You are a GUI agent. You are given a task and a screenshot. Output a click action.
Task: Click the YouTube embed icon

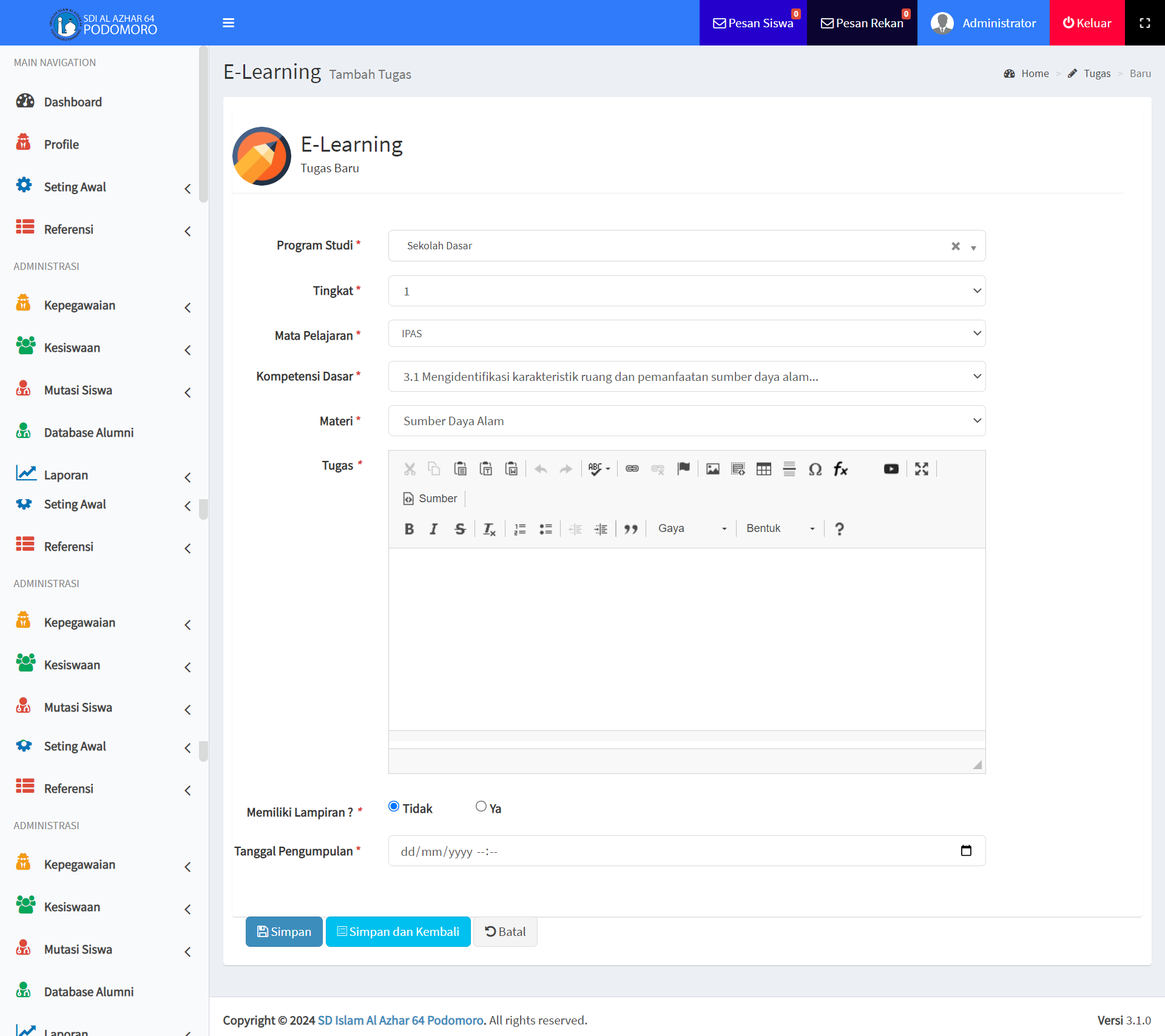(891, 469)
